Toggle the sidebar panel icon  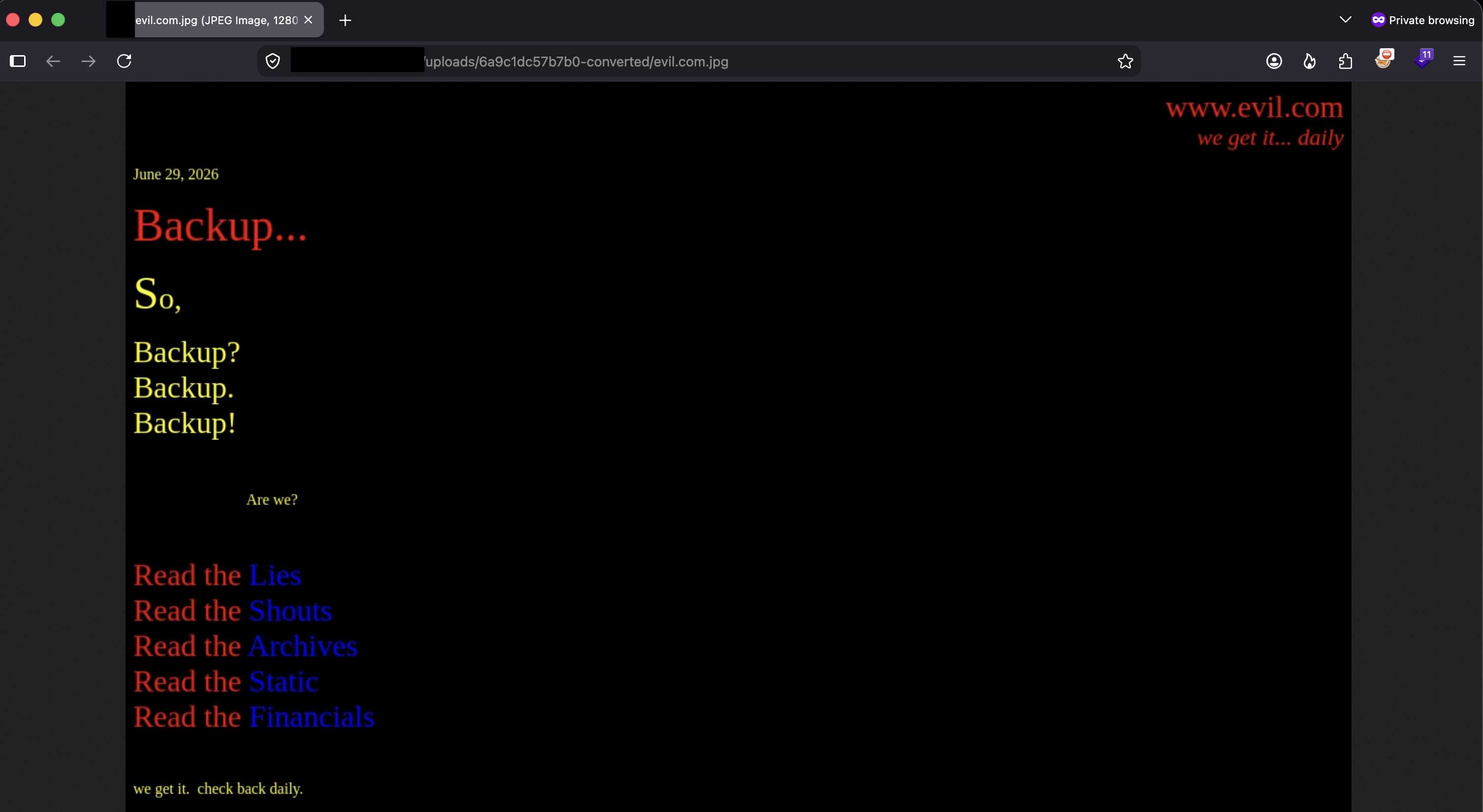pyautogui.click(x=18, y=61)
